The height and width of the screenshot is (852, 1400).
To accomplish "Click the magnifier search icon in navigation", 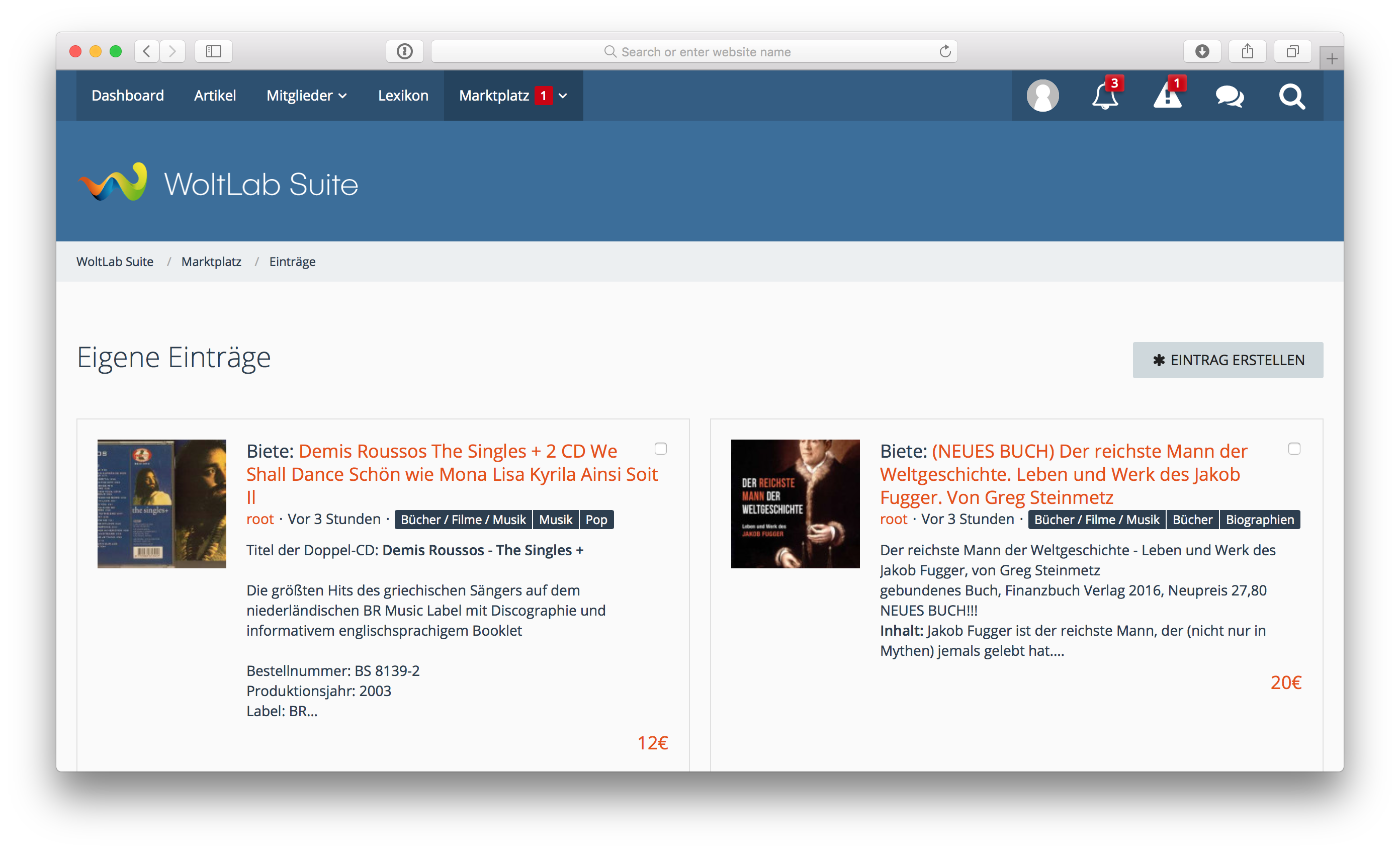I will (x=1291, y=96).
